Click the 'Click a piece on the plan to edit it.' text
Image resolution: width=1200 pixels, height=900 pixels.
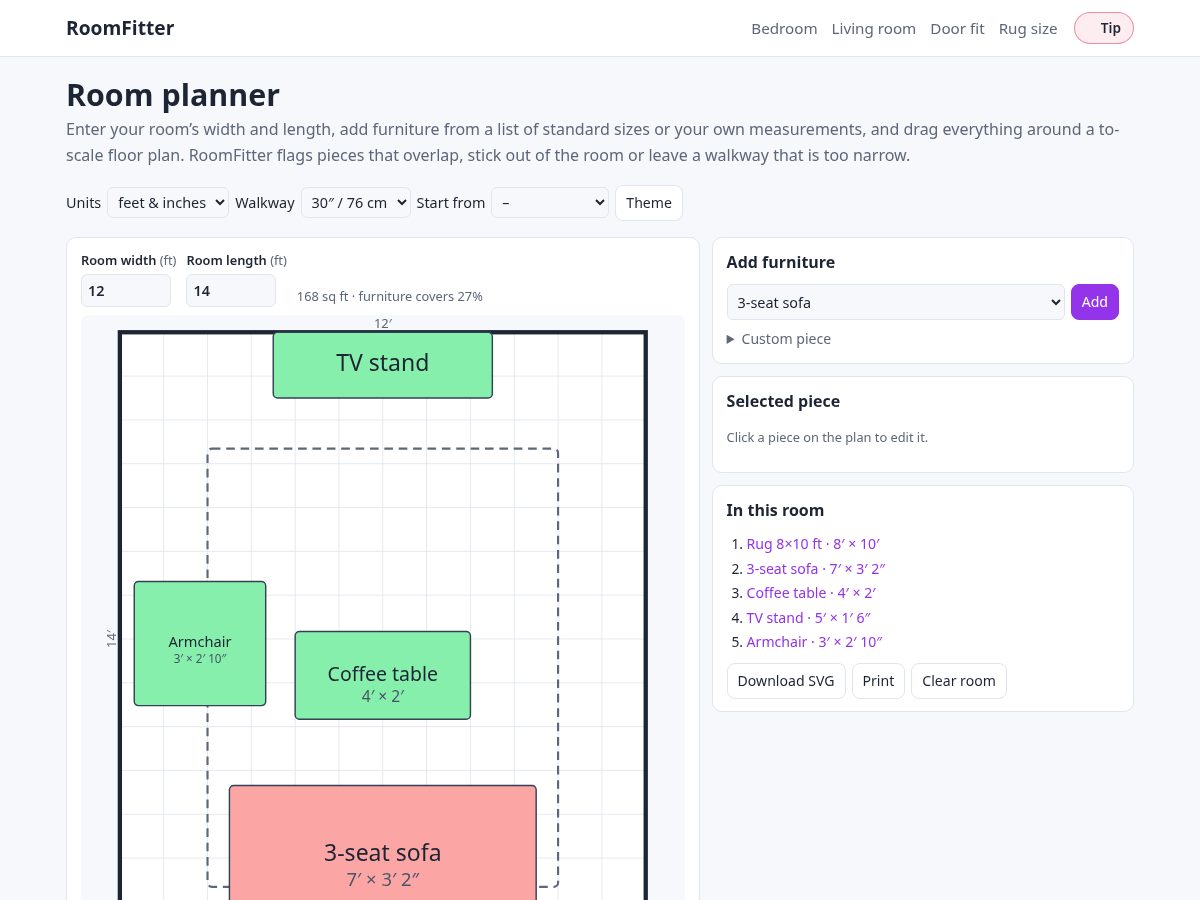(x=827, y=437)
